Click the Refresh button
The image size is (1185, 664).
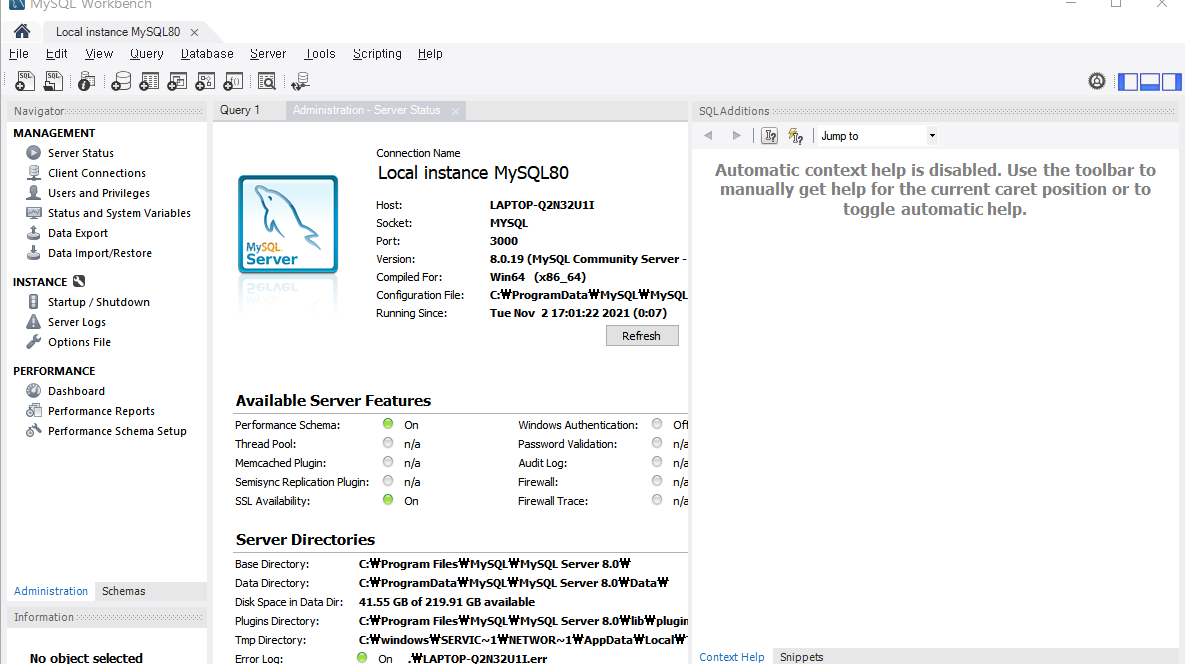click(642, 335)
